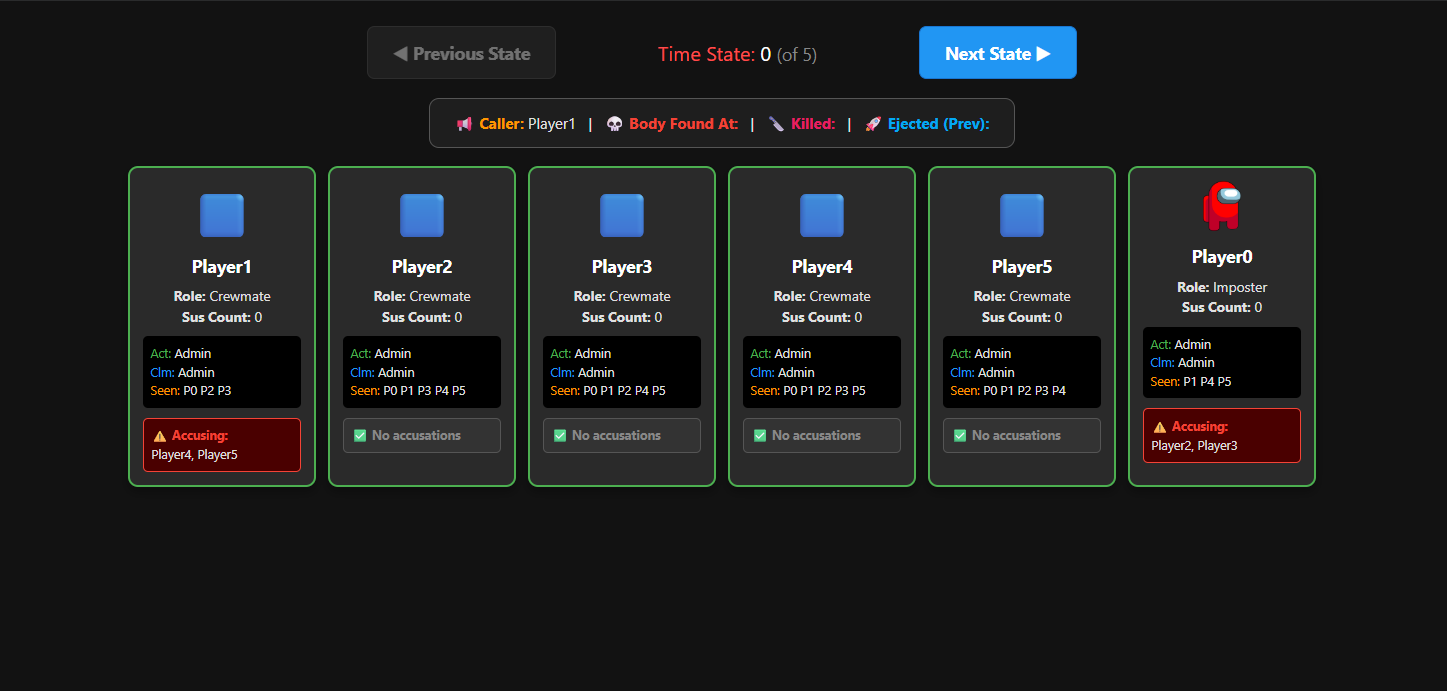Screen dimensions: 1447x691
Task: Click Player1's blue crewmate square icon
Action: (222, 216)
